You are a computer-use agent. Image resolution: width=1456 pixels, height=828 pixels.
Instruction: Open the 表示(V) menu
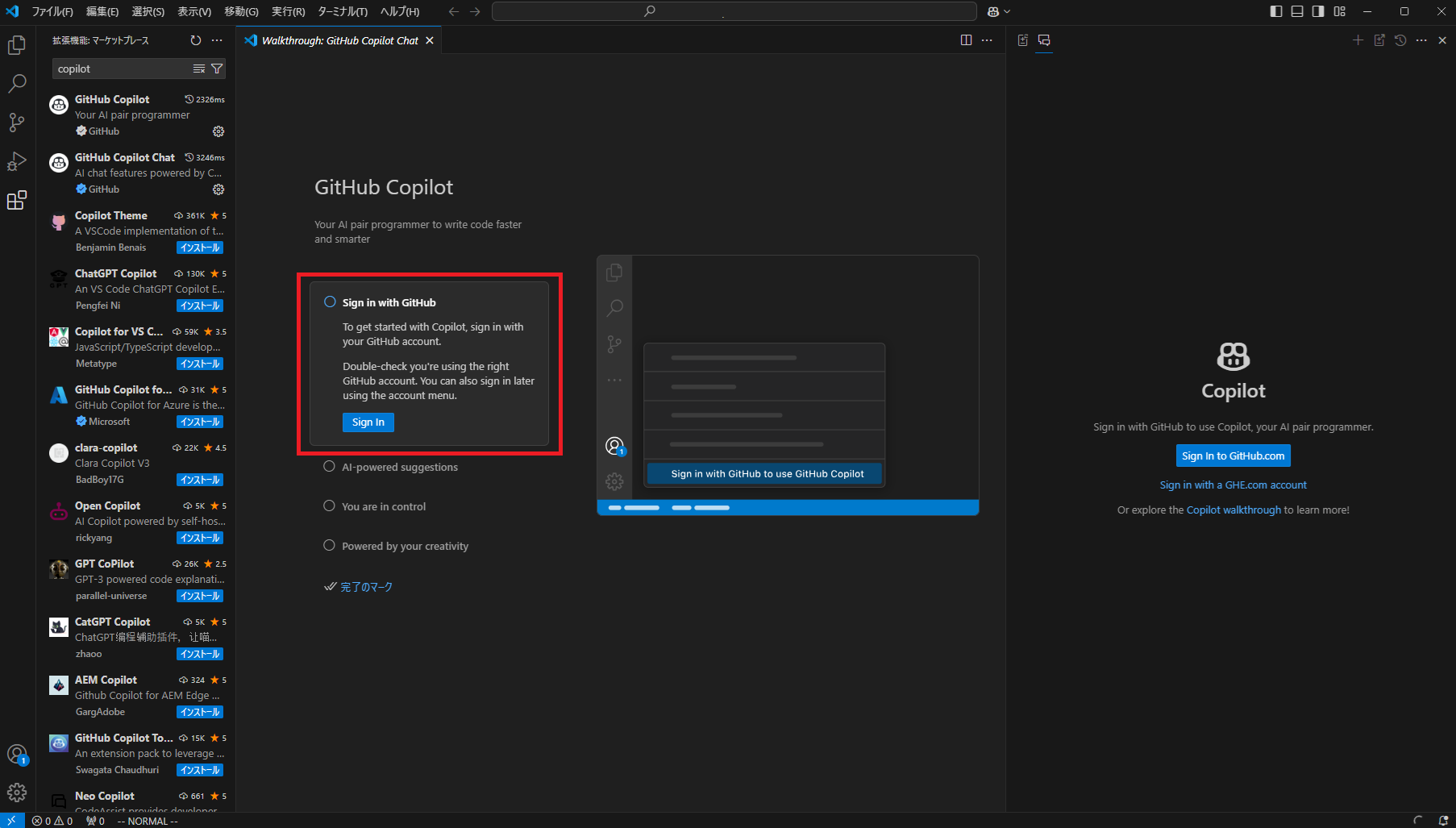pyautogui.click(x=193, y=11)
